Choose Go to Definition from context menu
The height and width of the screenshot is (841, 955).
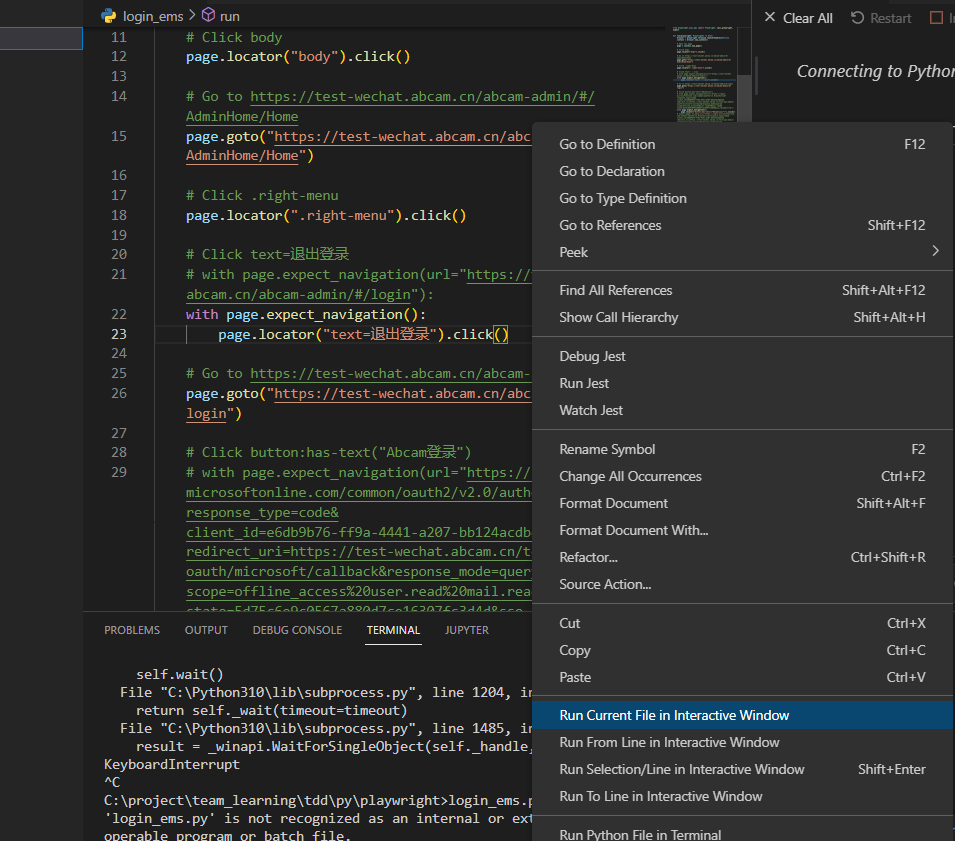[x=607, y=144]
